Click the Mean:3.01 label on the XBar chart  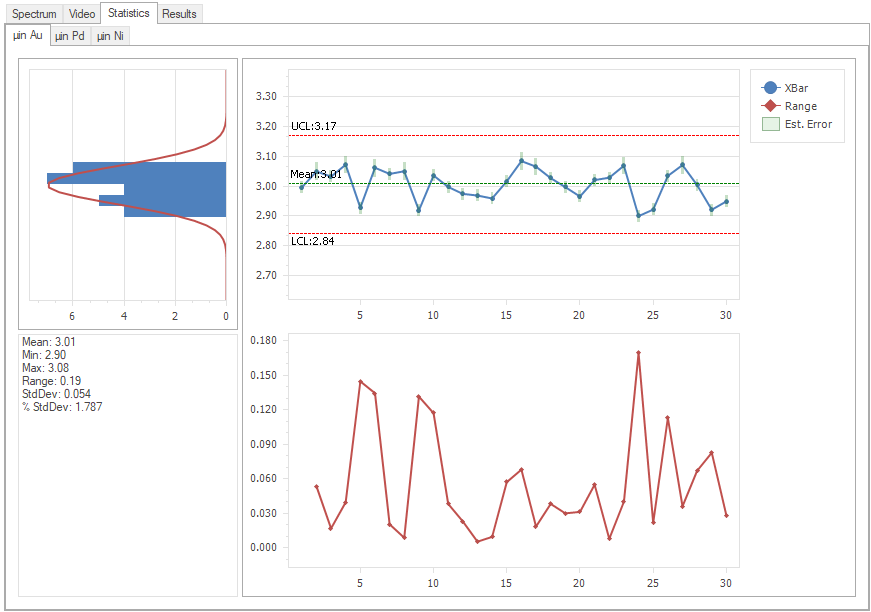pyautogui.click(x=316, y=174)
